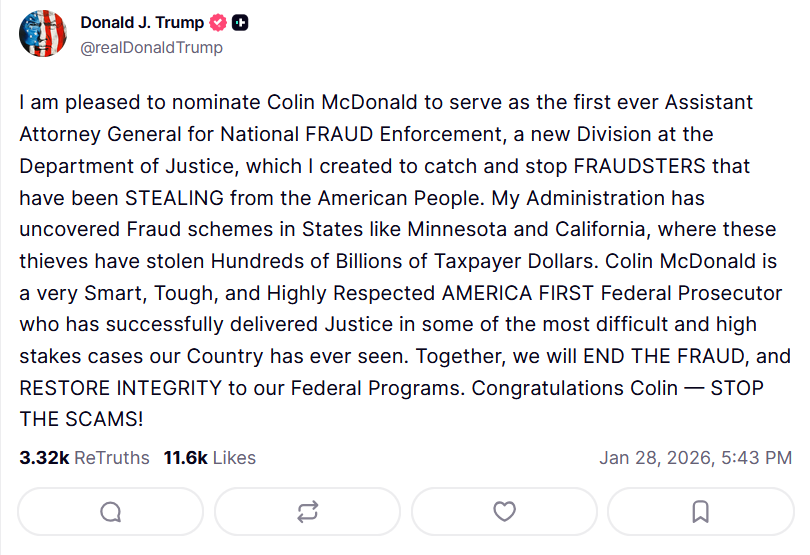Click the word 'STEALING' in post
The width and height of the screenshot is (810, 555).
[175, 198]
